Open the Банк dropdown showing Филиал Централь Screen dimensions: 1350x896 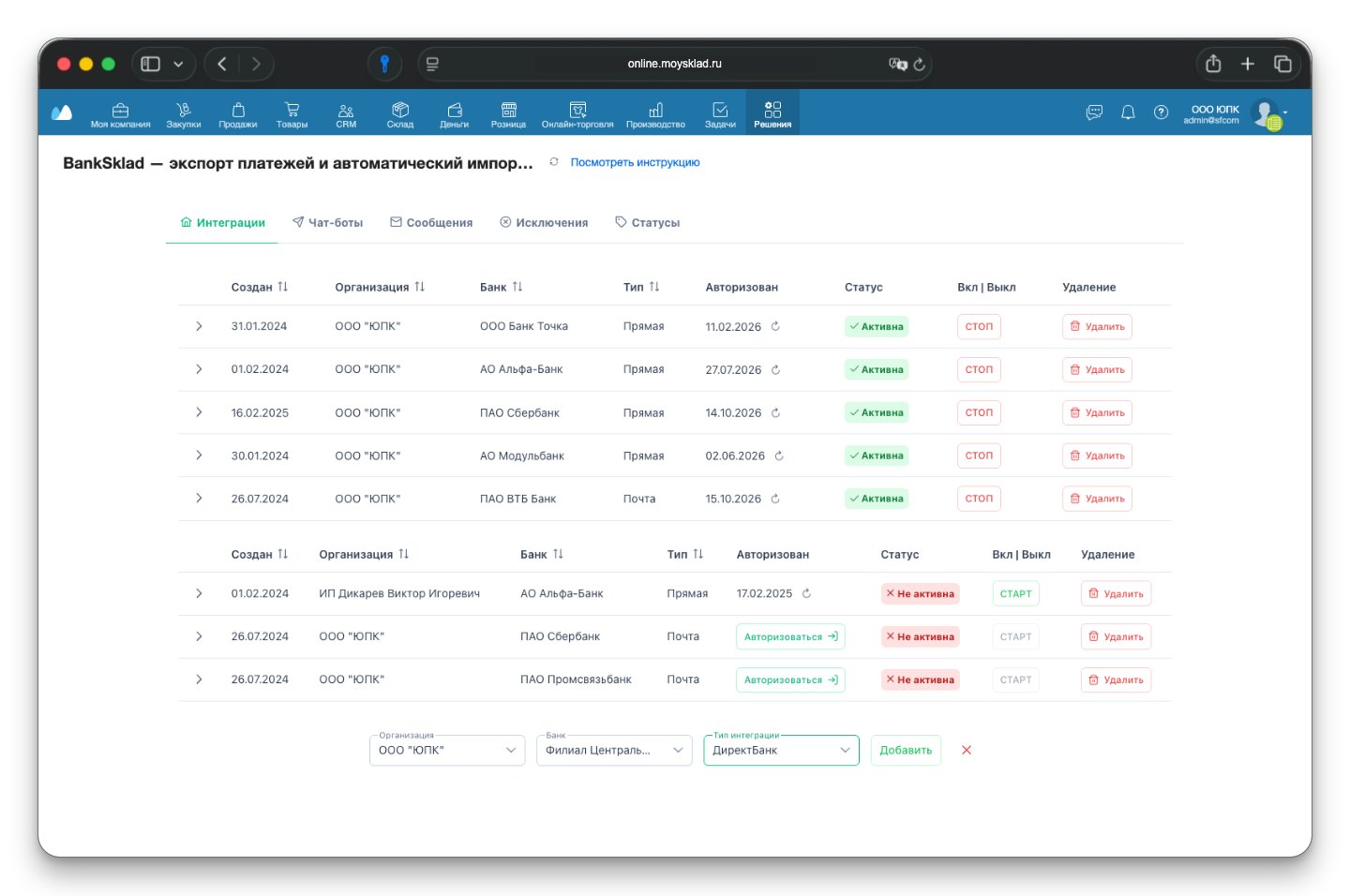click(x=614, y=750)
